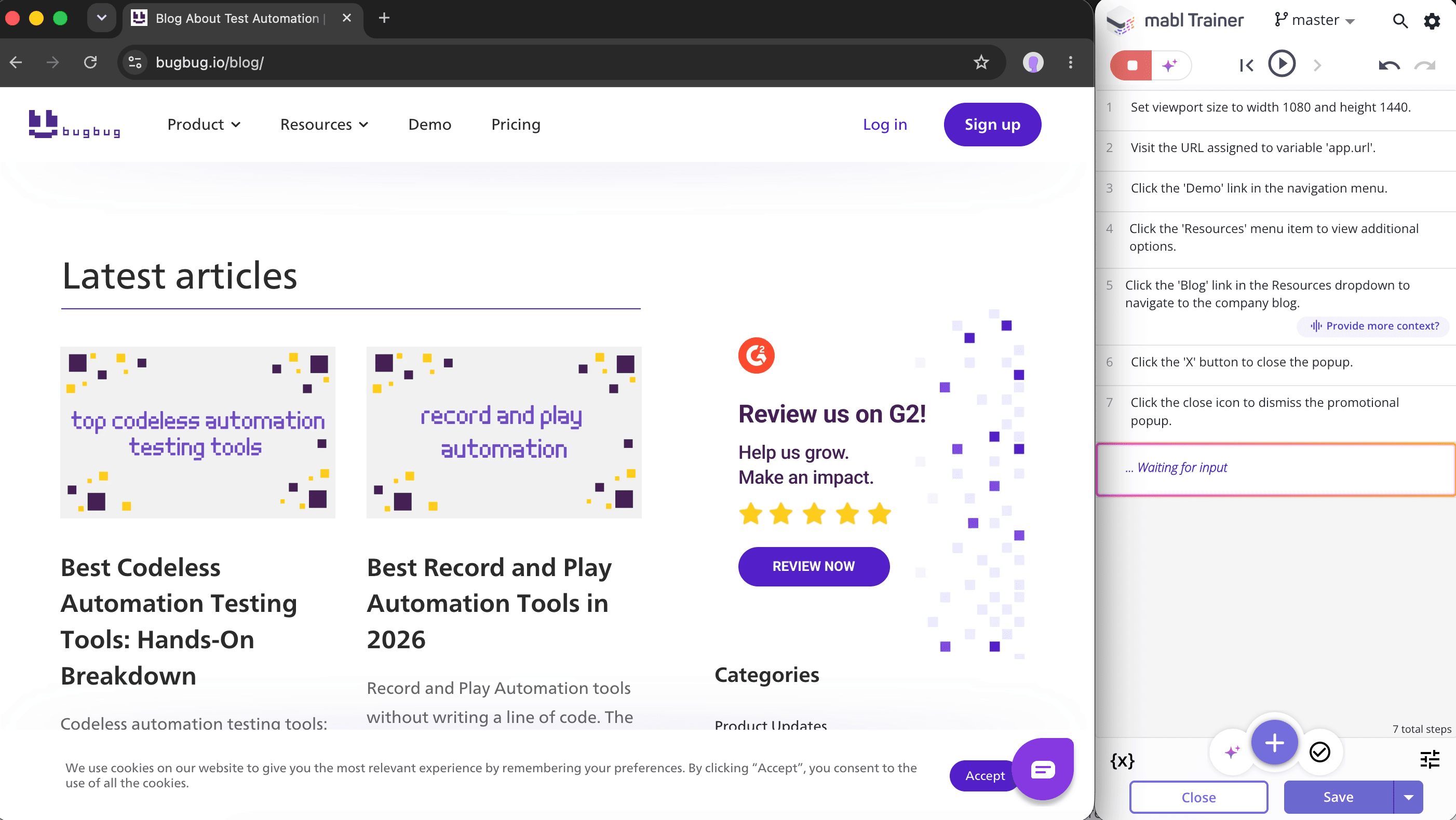Add an assertion with the checkmark icon
Viewport: 1456px width, 820px height.
click(x=1319, y=751)
